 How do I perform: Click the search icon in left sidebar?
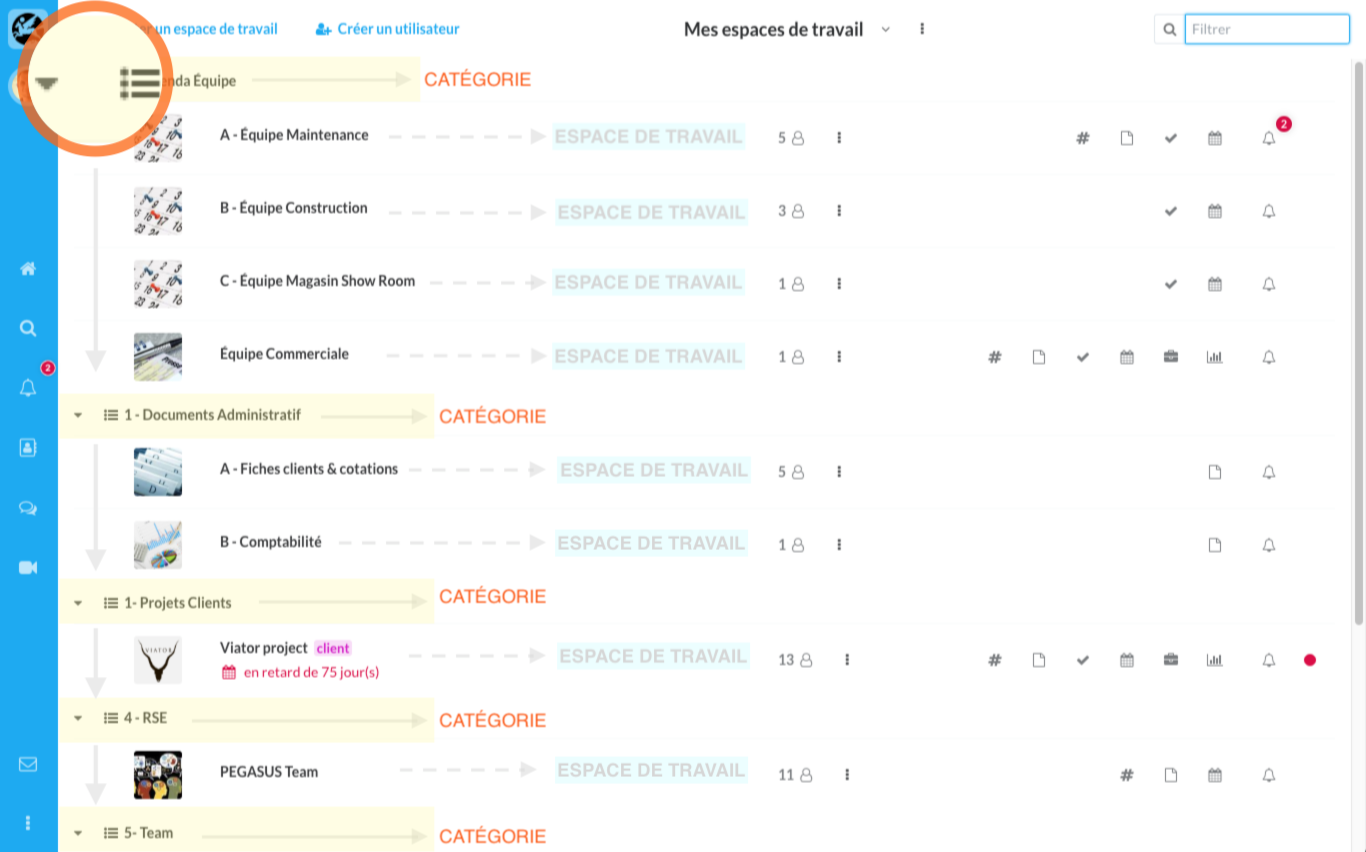(x=28, y=328)
